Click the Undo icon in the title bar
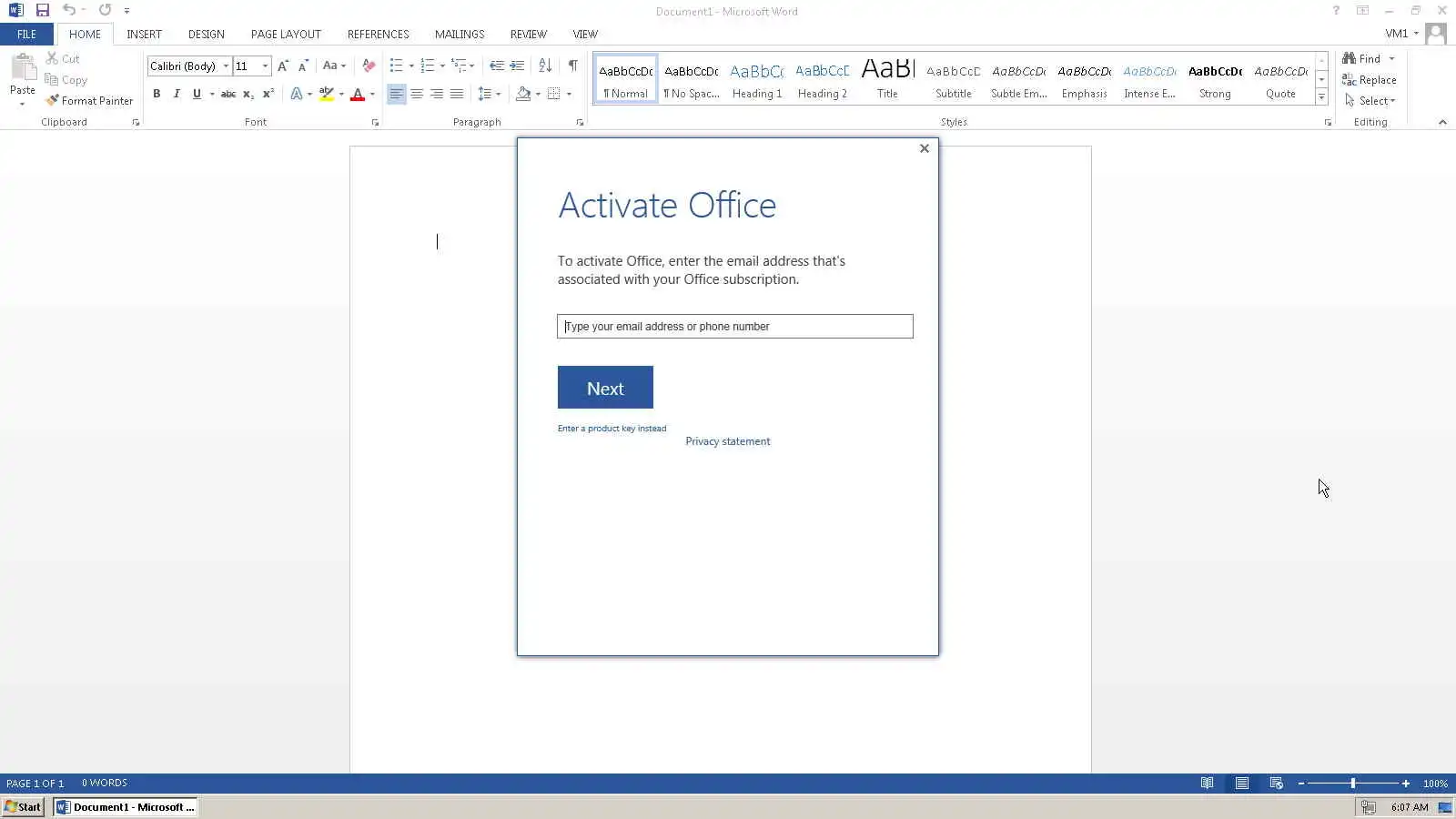 pos(68,11)
